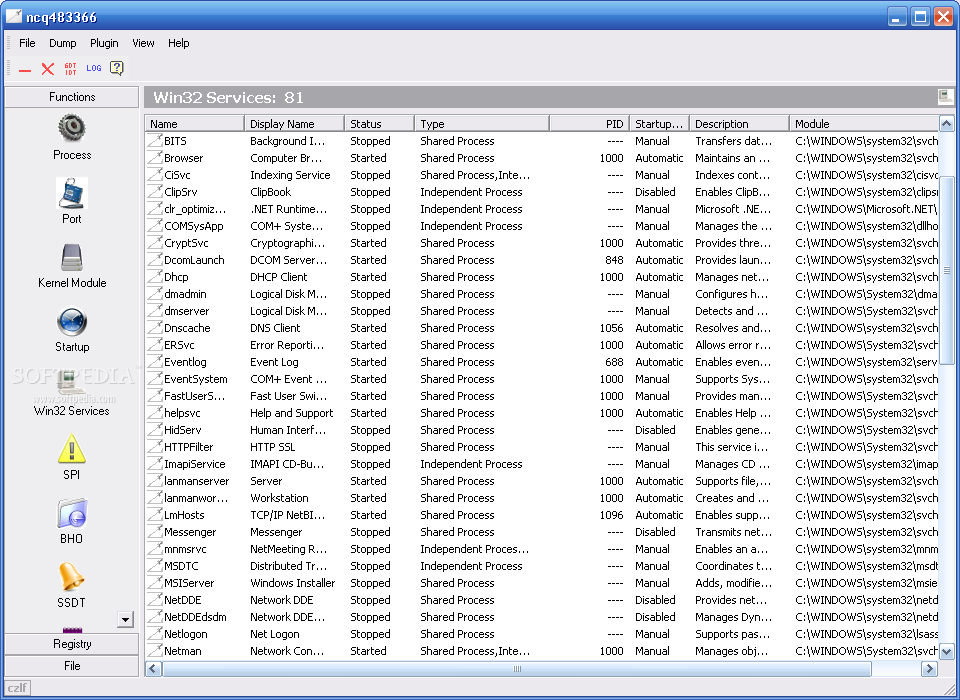Select the MSIServer service row
Viewport: 960px width, 700px height.
(x=542, y=583)
